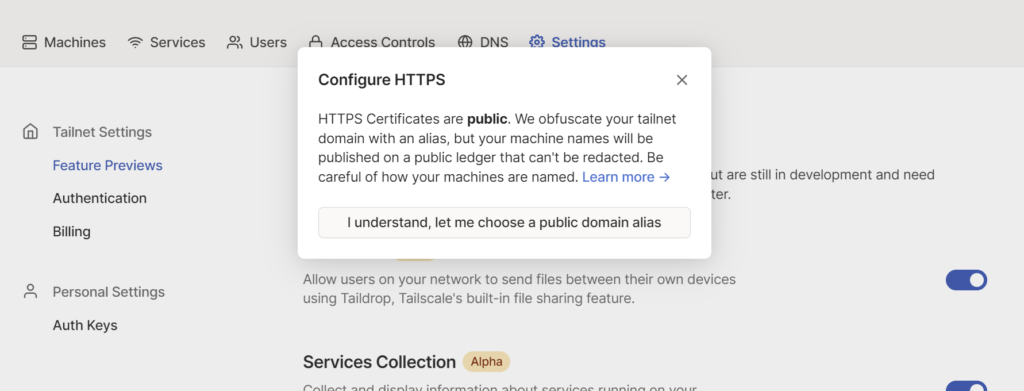
Task: Toggle off the Taildrop file sharing switch
Action: point(966,280)
